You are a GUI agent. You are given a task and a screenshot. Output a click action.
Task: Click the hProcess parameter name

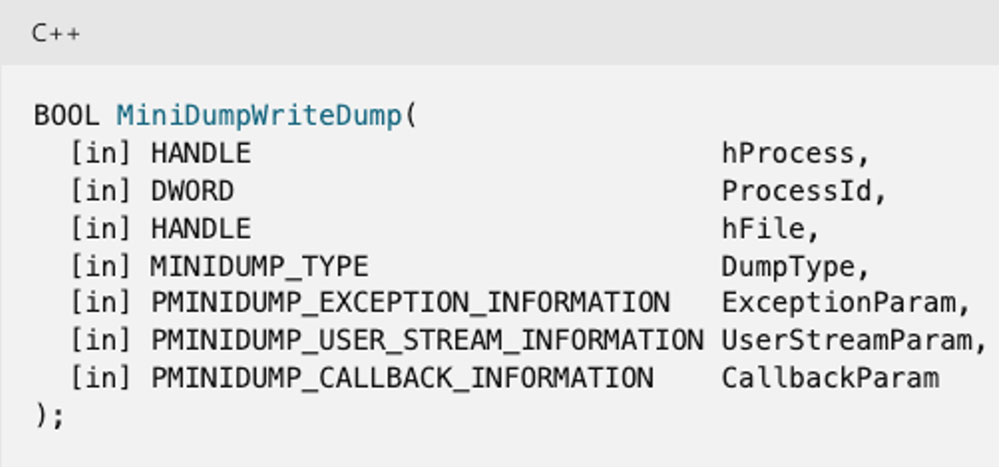pos(788,153)
